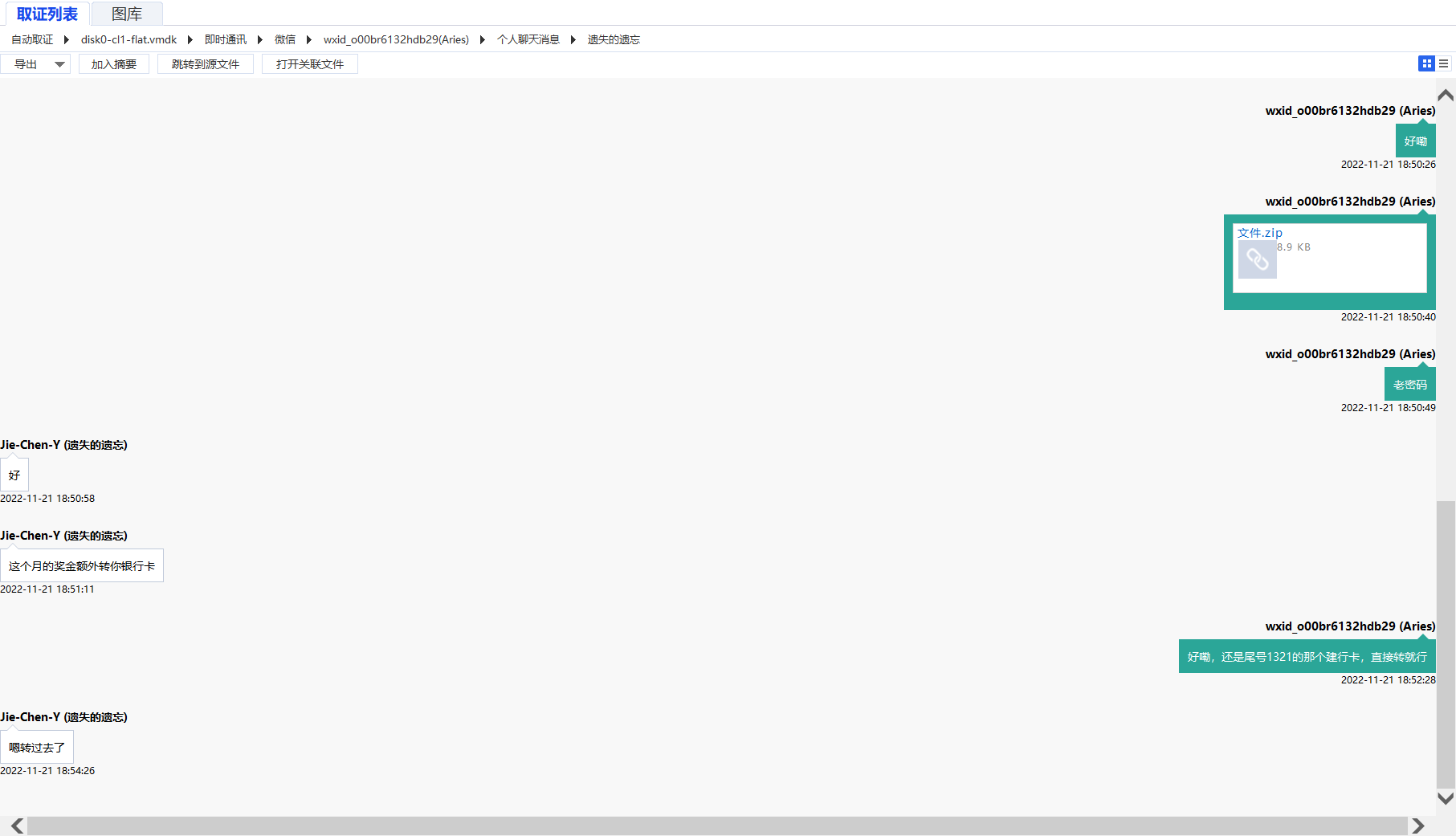Select the 嗯转过去了 message bubble
The height and width of the screenshot is (836, 1456).
(x=37, y=748)
